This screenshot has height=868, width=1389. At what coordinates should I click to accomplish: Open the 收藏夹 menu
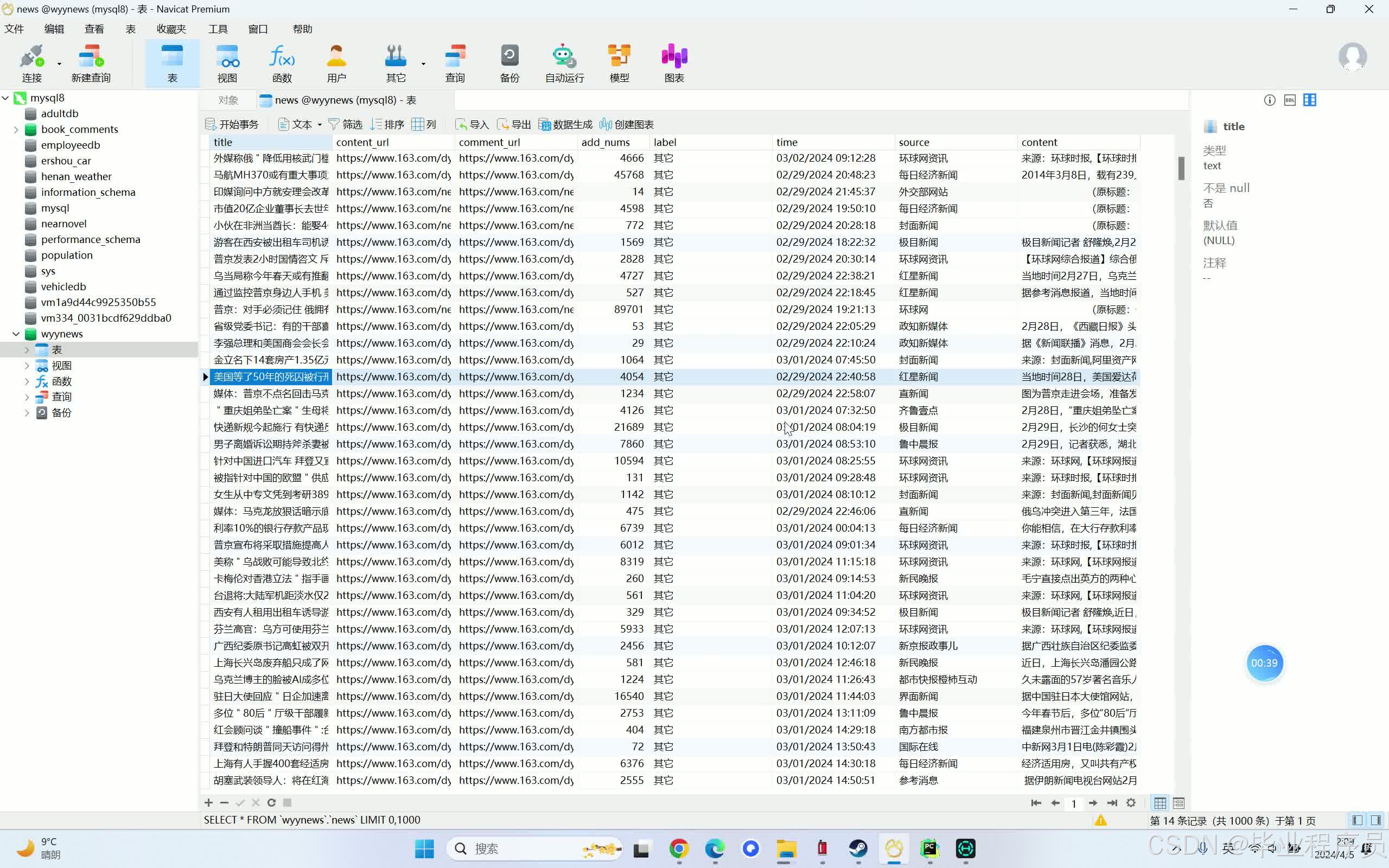coord(171,29)
